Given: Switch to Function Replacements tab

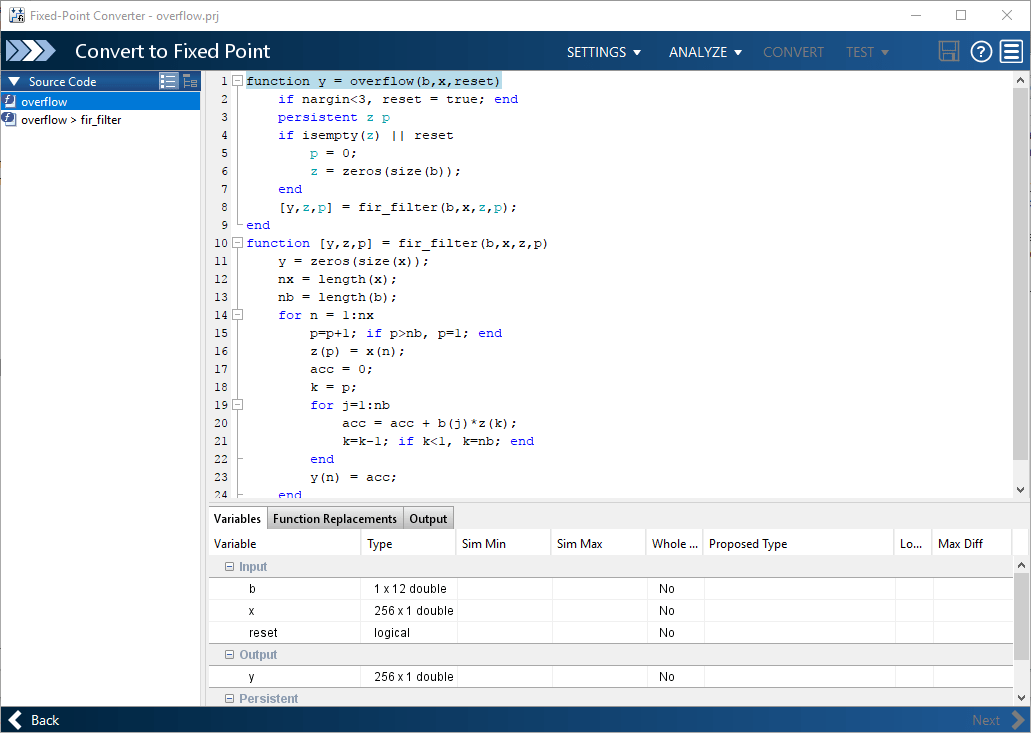Looking at the screenshot, I should point(335,519).
